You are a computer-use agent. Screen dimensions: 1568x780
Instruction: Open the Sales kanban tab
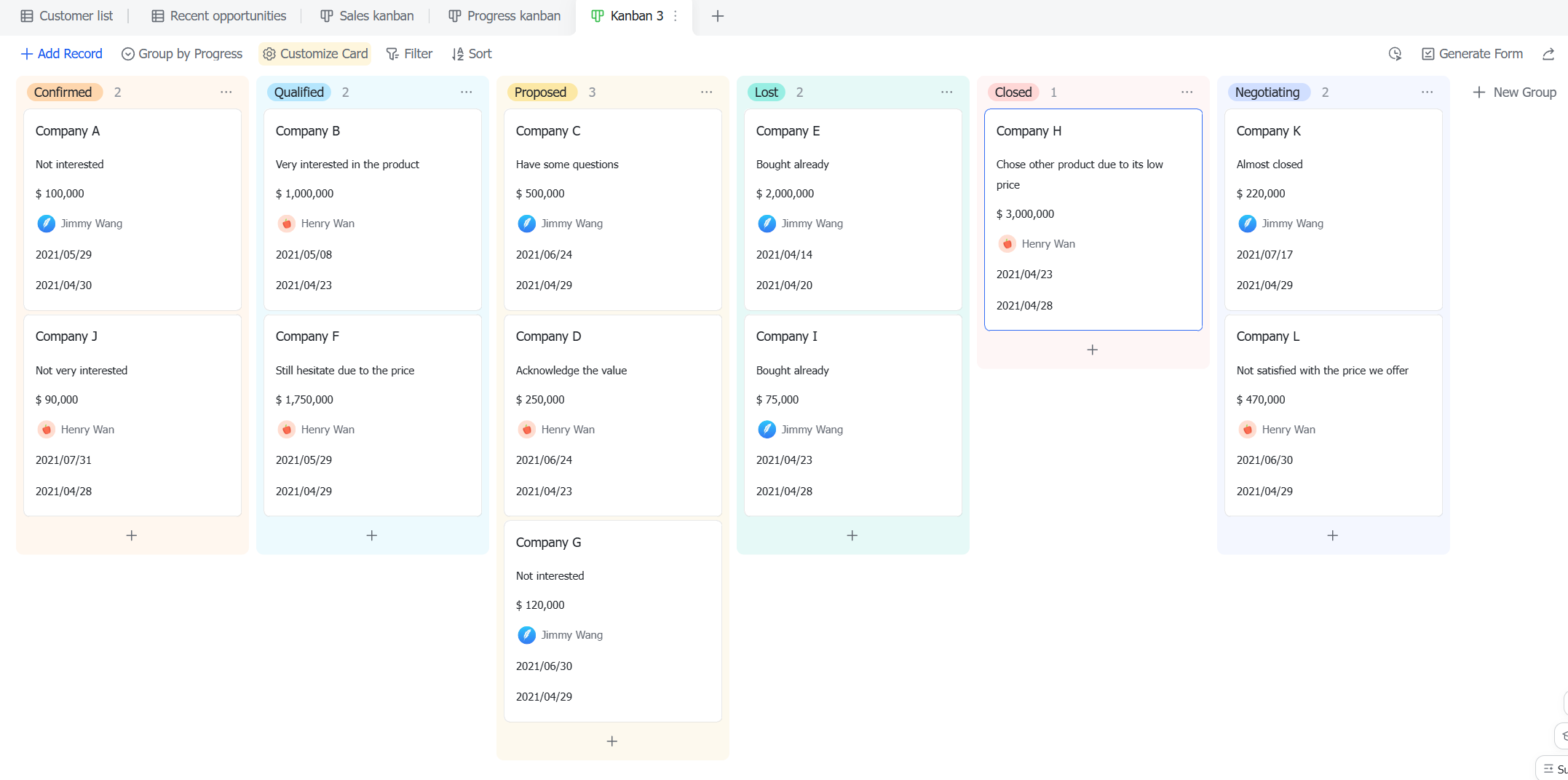click(367, 16)
